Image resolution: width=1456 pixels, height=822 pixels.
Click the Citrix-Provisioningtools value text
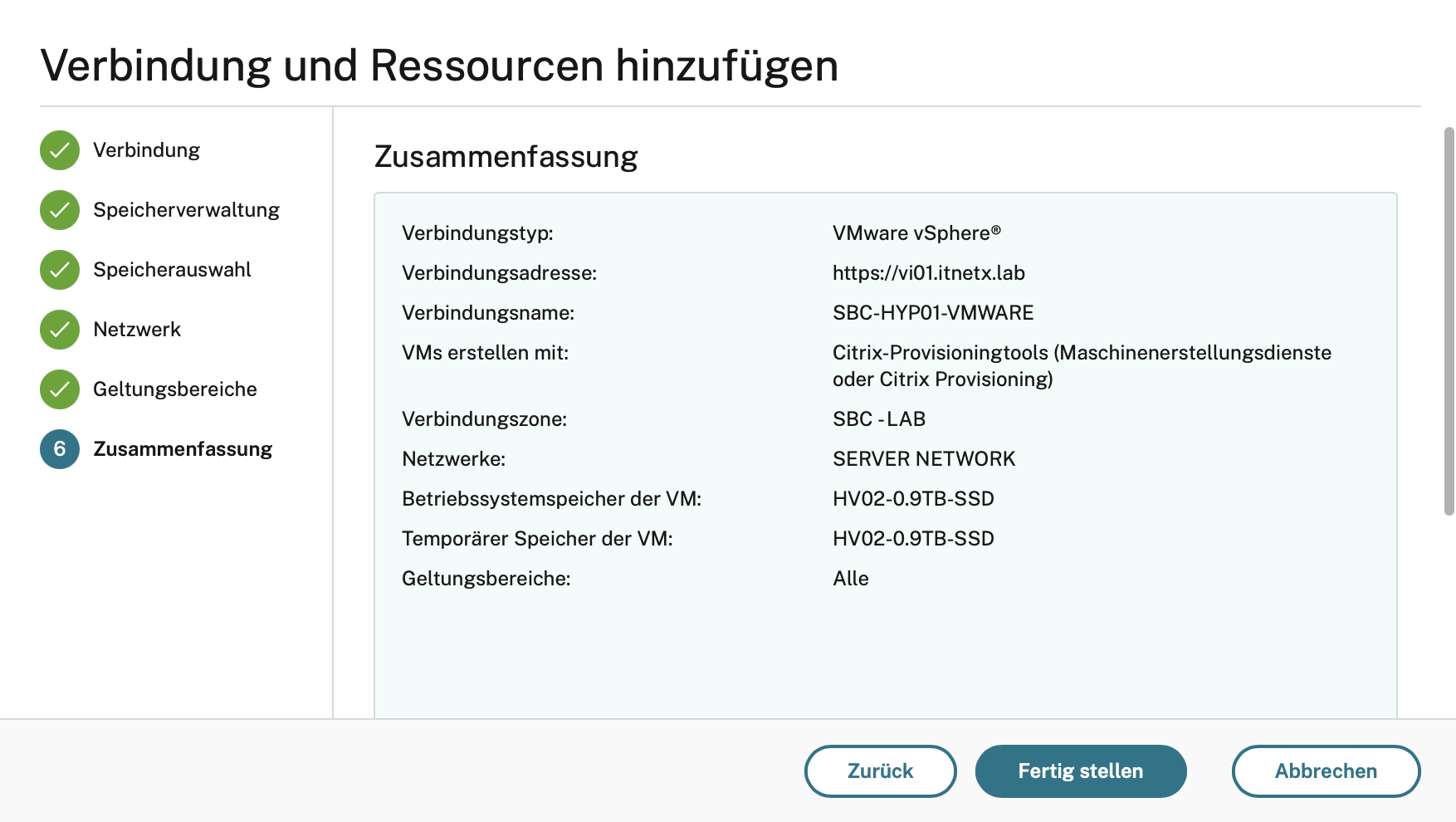click(1082, 366)
